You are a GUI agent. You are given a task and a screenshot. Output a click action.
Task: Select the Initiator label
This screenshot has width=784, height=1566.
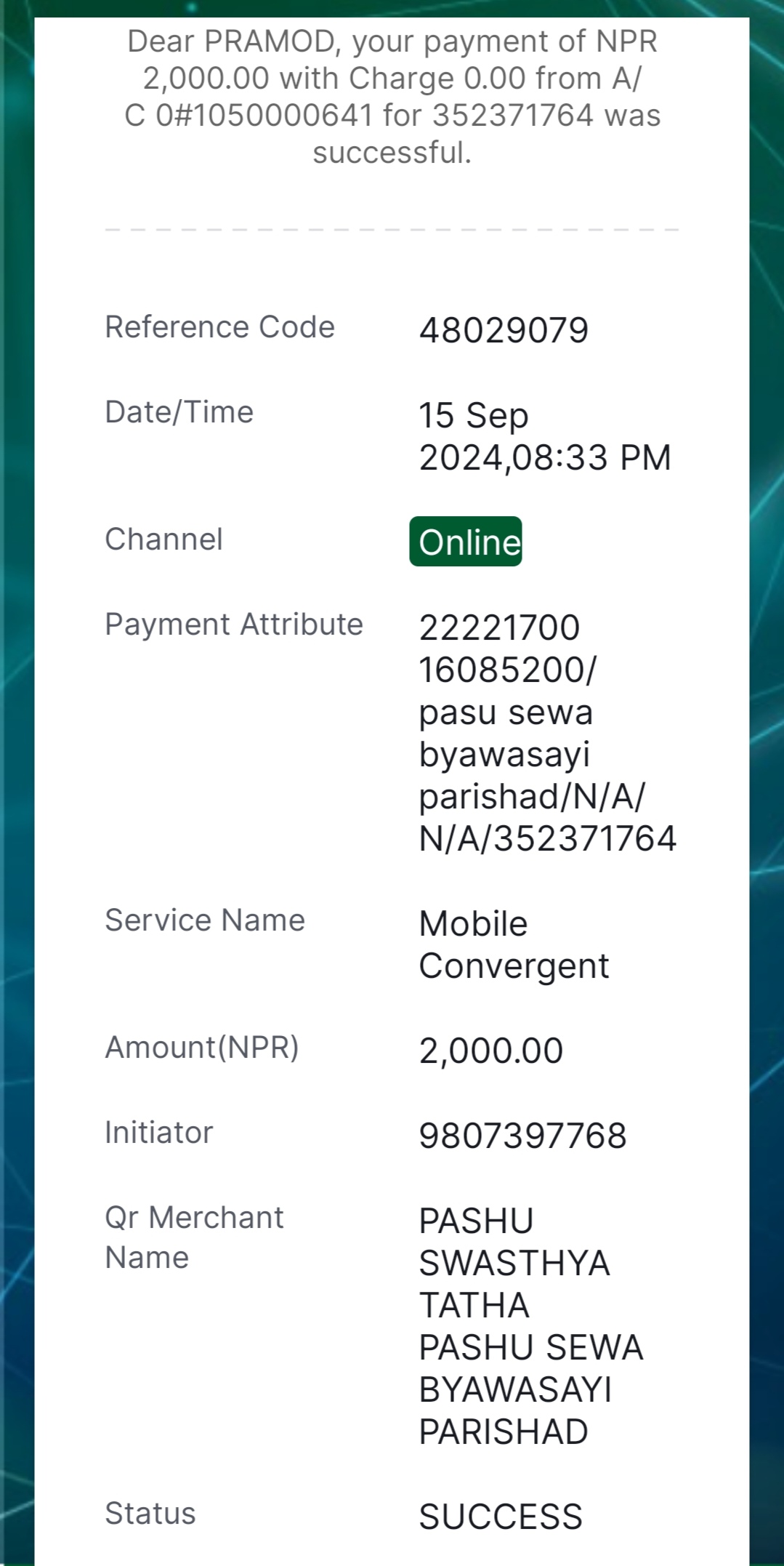(158, 1133)
